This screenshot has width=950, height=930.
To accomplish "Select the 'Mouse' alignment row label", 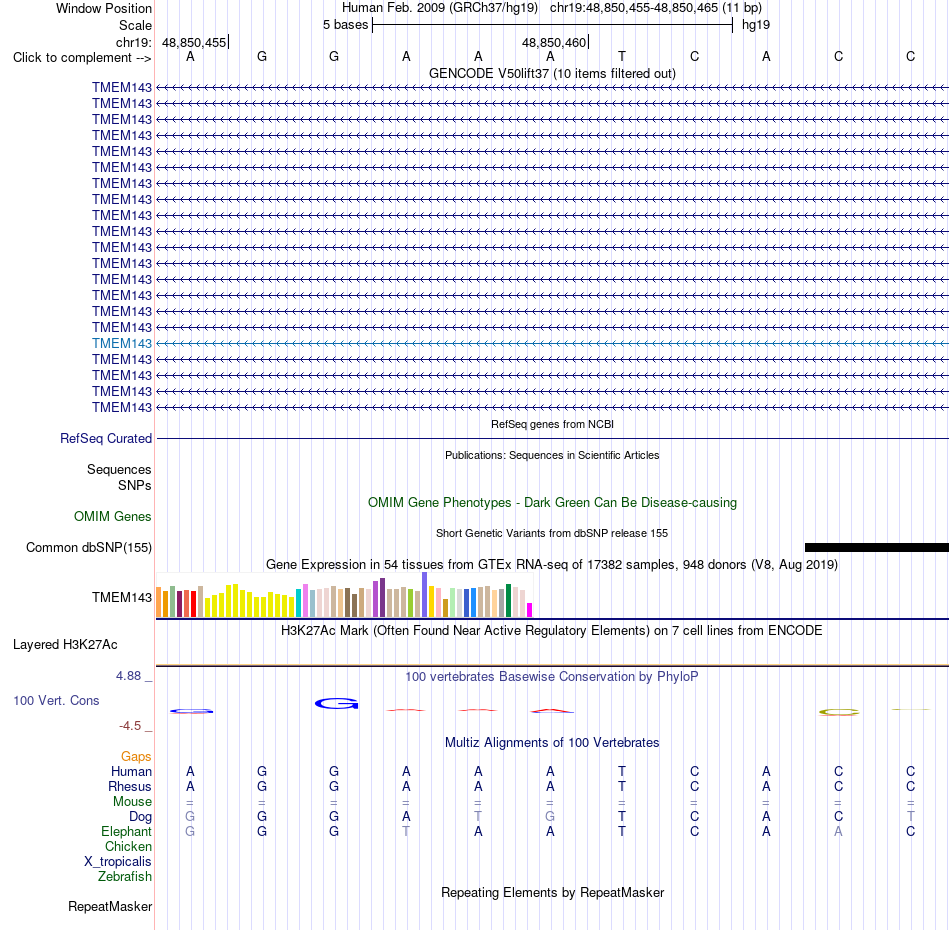I will [132, 802].
